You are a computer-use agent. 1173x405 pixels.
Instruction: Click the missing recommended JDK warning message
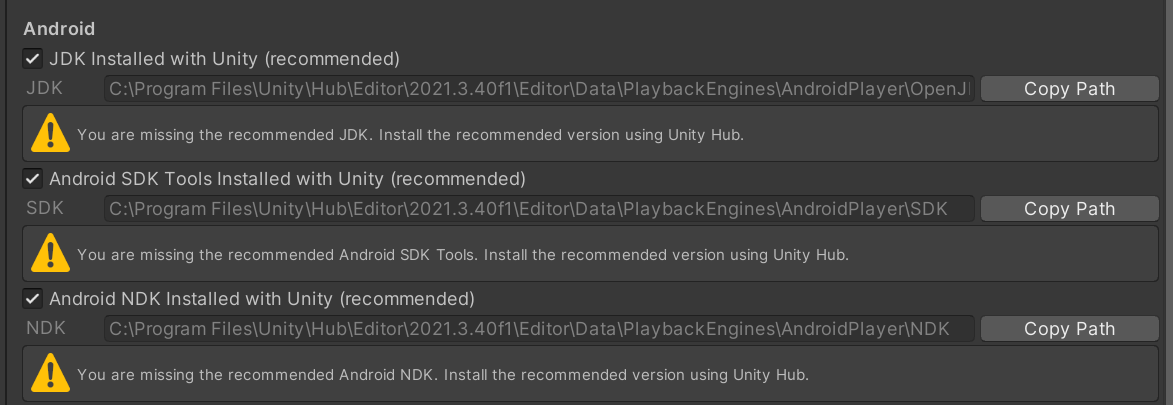[410, 134]
